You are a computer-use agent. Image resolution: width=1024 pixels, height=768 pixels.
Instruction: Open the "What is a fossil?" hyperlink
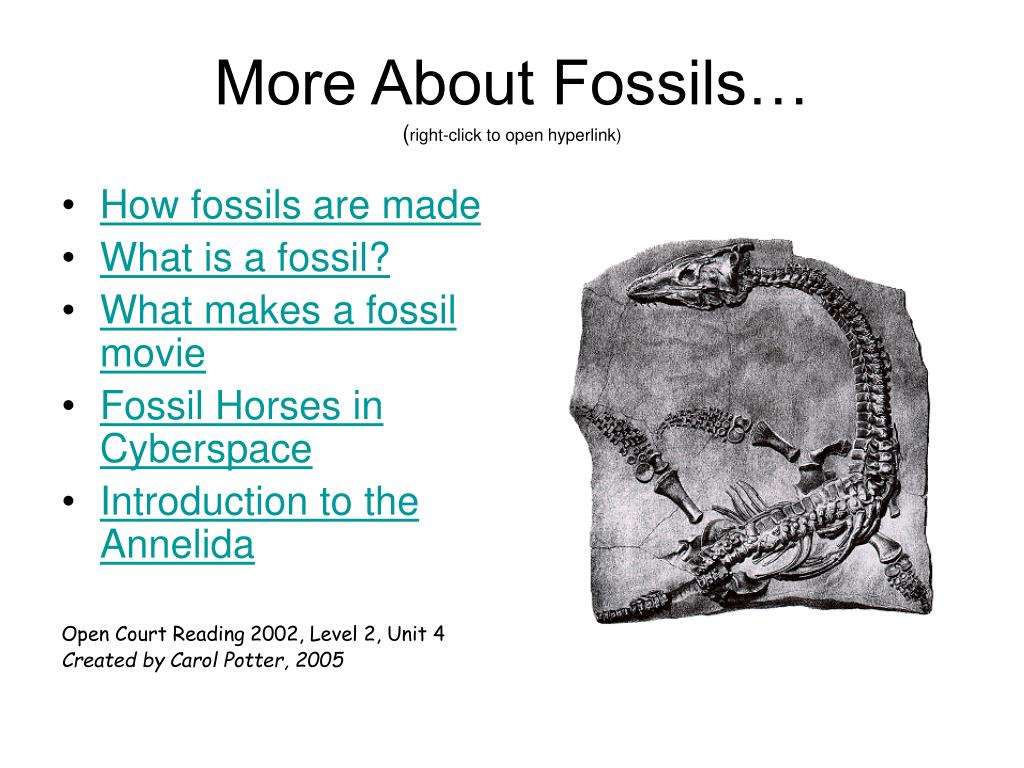point(245,257)
